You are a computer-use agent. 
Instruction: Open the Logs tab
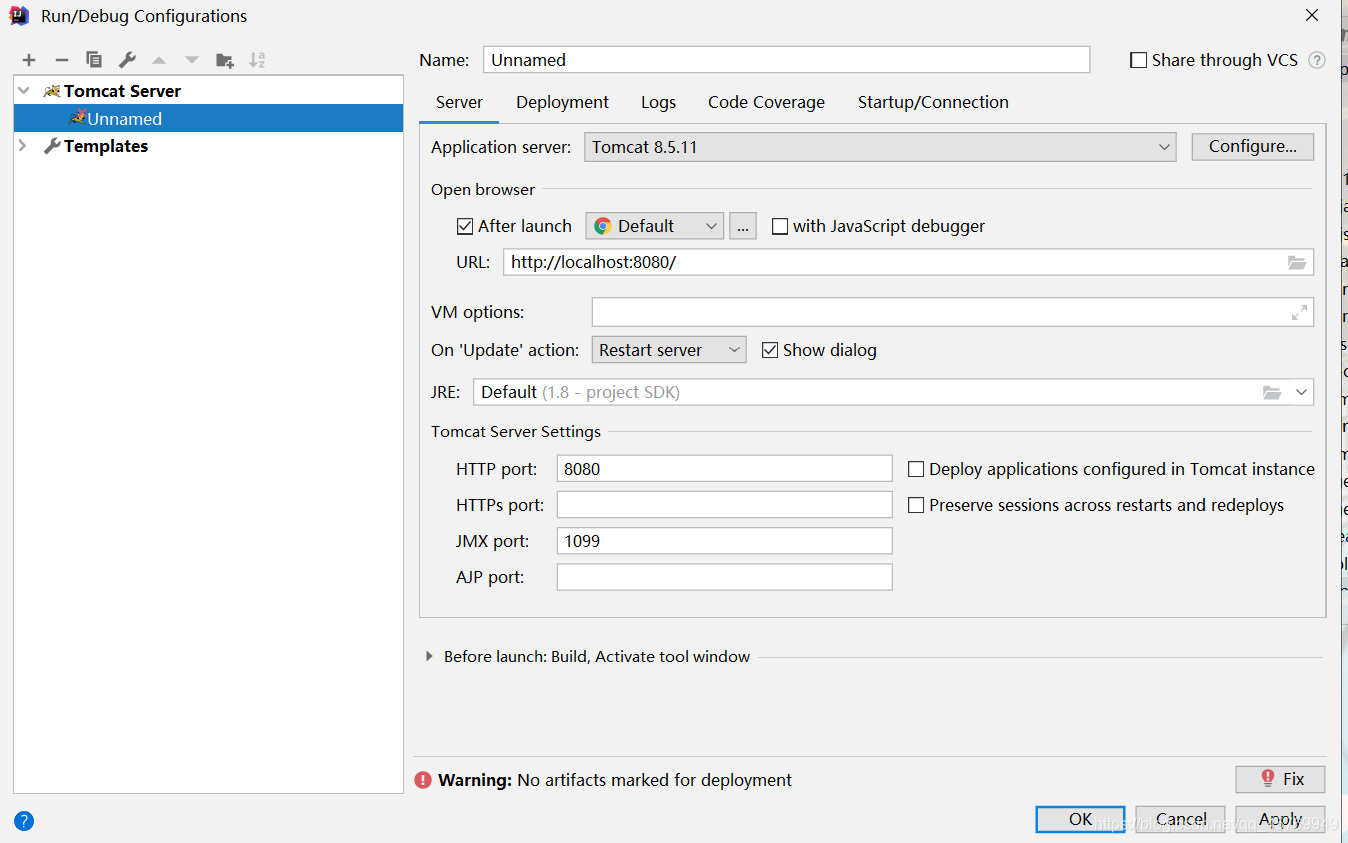[658, 102]
